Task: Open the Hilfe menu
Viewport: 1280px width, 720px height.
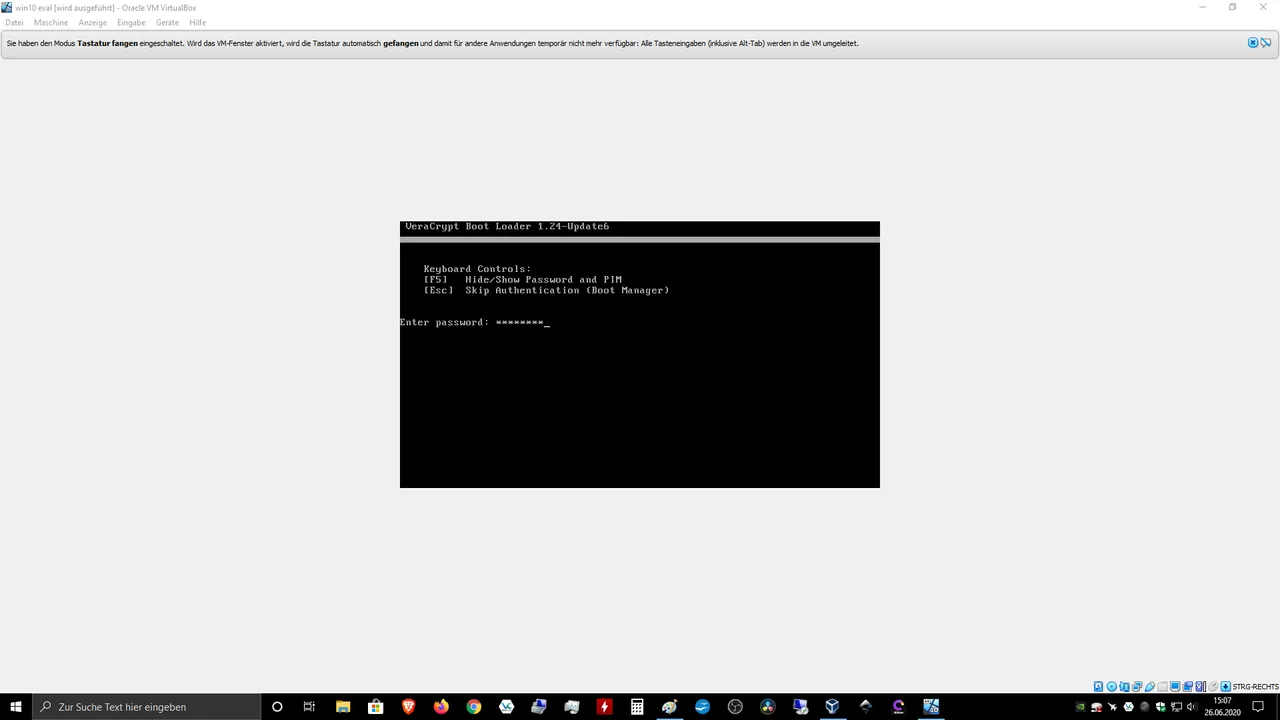Action: [198, 22]
